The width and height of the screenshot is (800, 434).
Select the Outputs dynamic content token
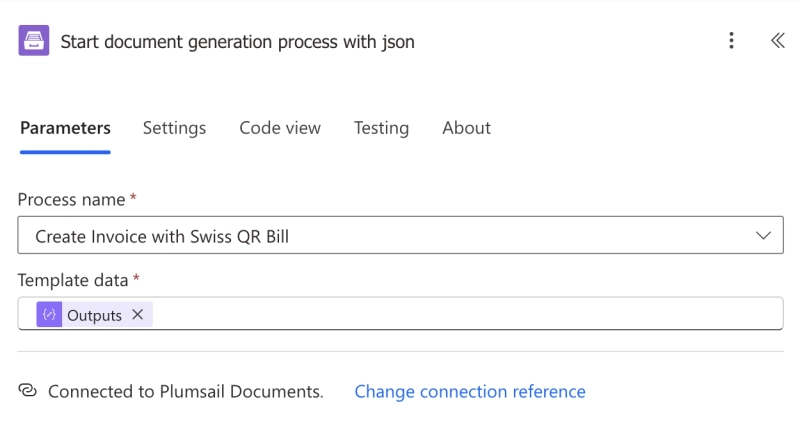coord(94,315)
